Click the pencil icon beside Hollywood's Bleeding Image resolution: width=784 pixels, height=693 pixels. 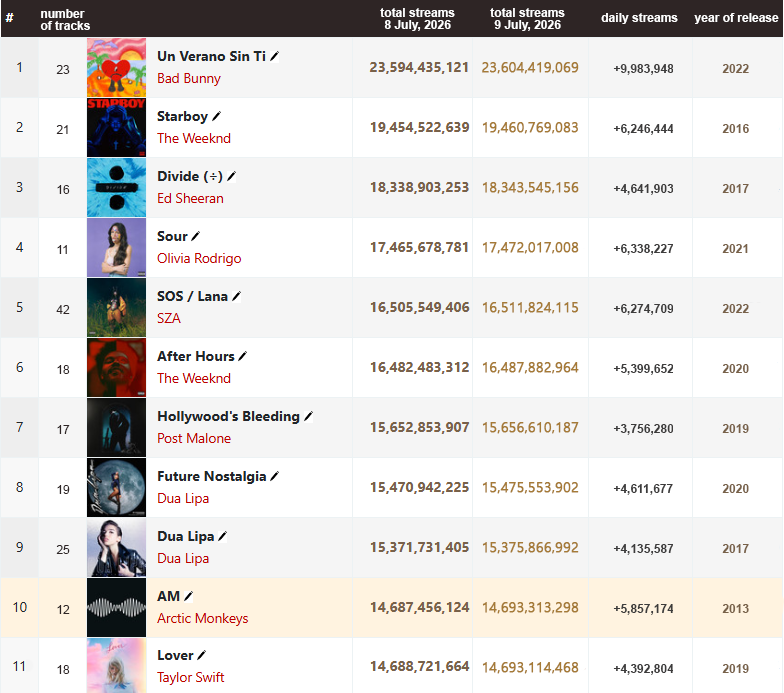click(308, 416)
